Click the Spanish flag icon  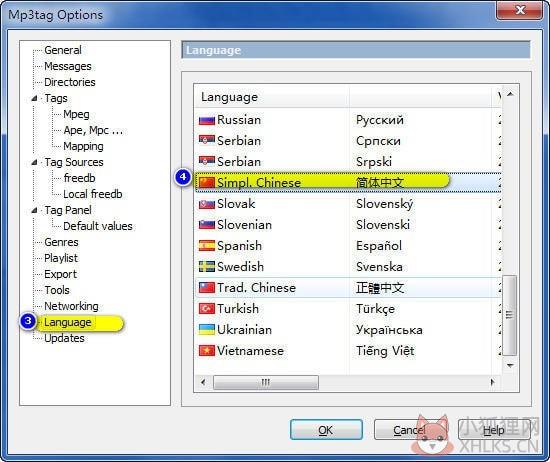(207, 246)
